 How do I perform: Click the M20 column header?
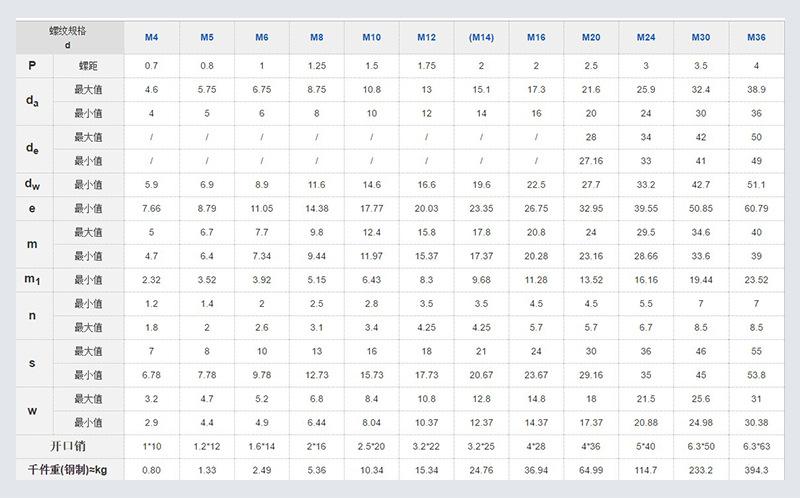tap(591, 37)
